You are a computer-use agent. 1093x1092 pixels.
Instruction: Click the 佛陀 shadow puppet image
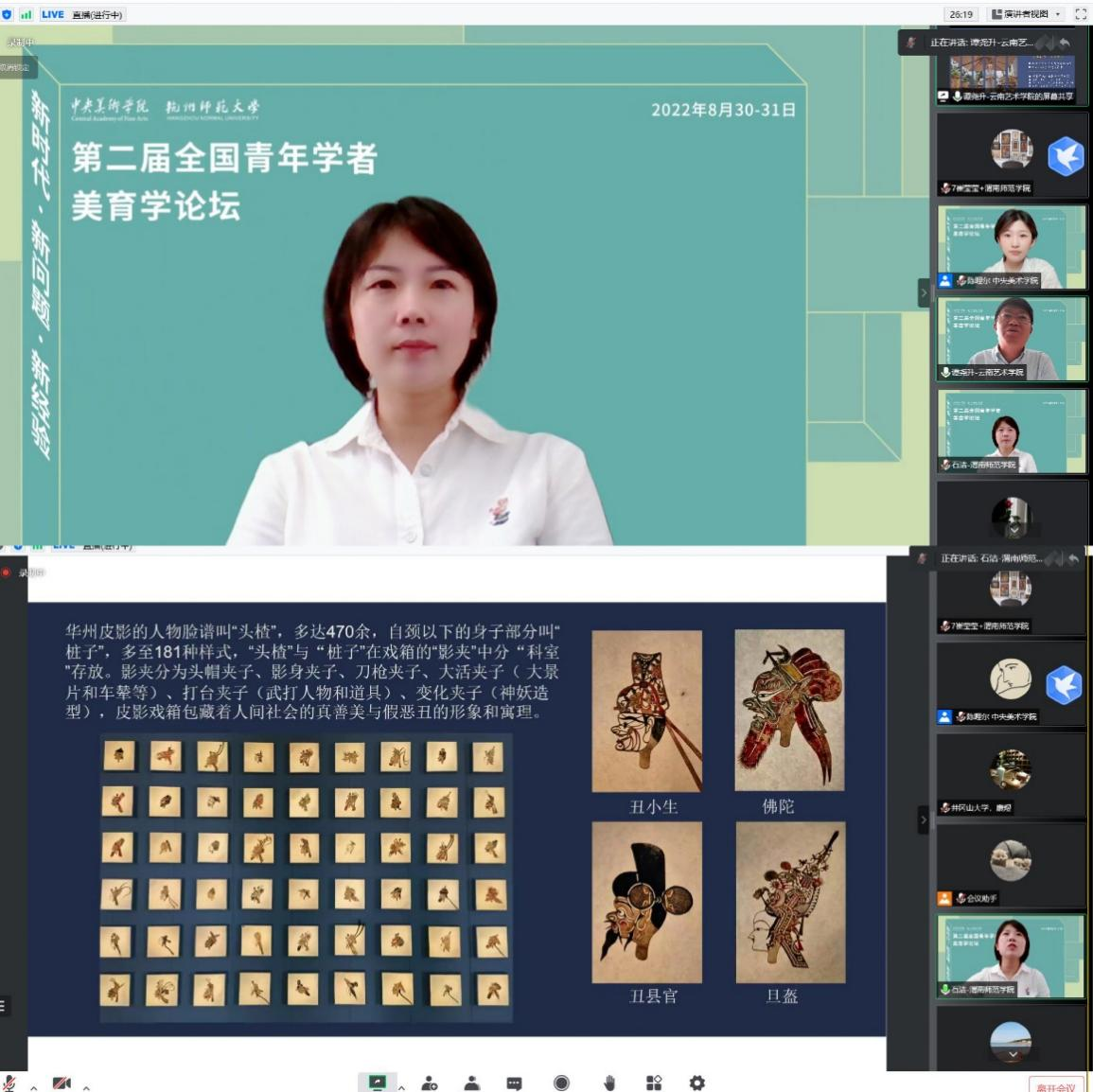[x=789, y=710]
